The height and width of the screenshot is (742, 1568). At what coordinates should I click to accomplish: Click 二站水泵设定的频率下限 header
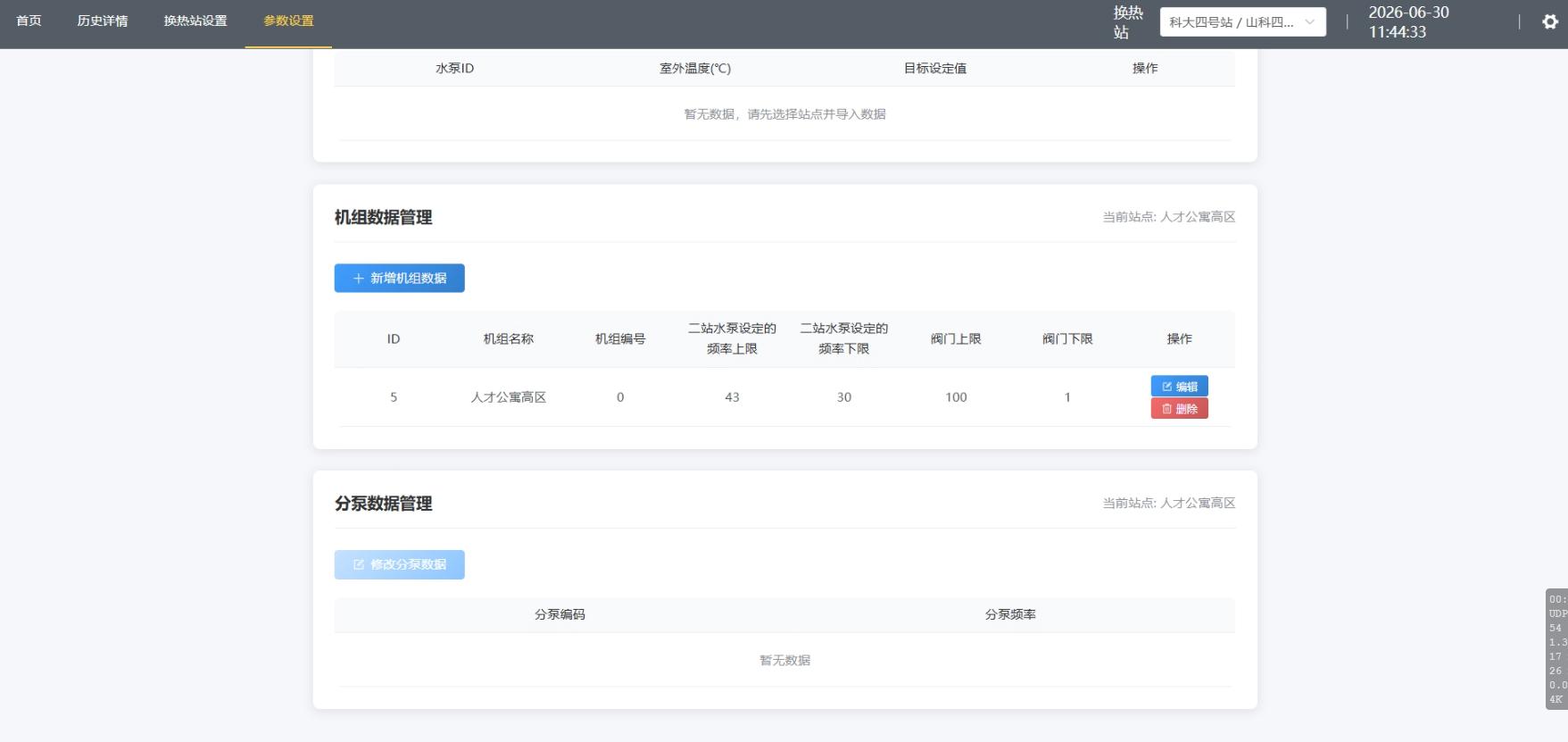tap(844, 338)
